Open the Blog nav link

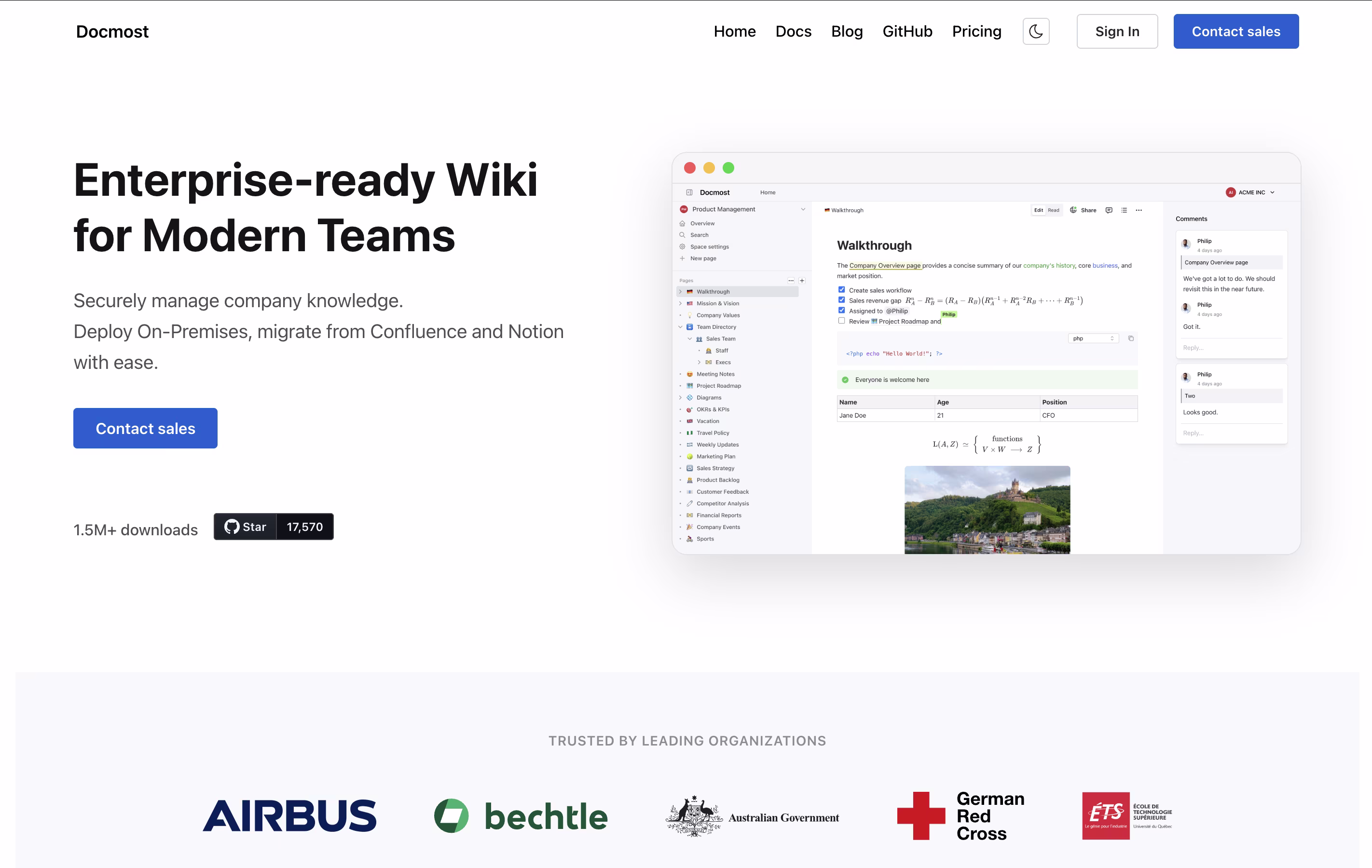847,31
